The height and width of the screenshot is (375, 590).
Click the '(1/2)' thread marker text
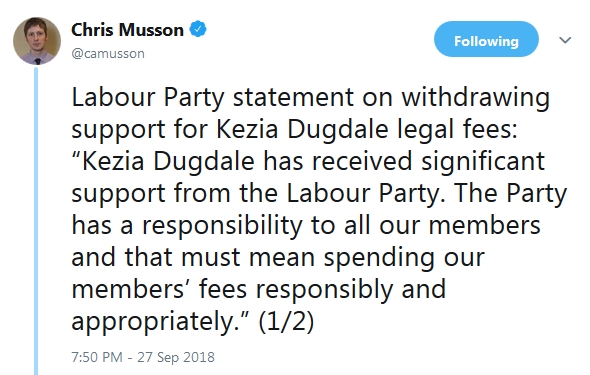(x=286, y=322)
